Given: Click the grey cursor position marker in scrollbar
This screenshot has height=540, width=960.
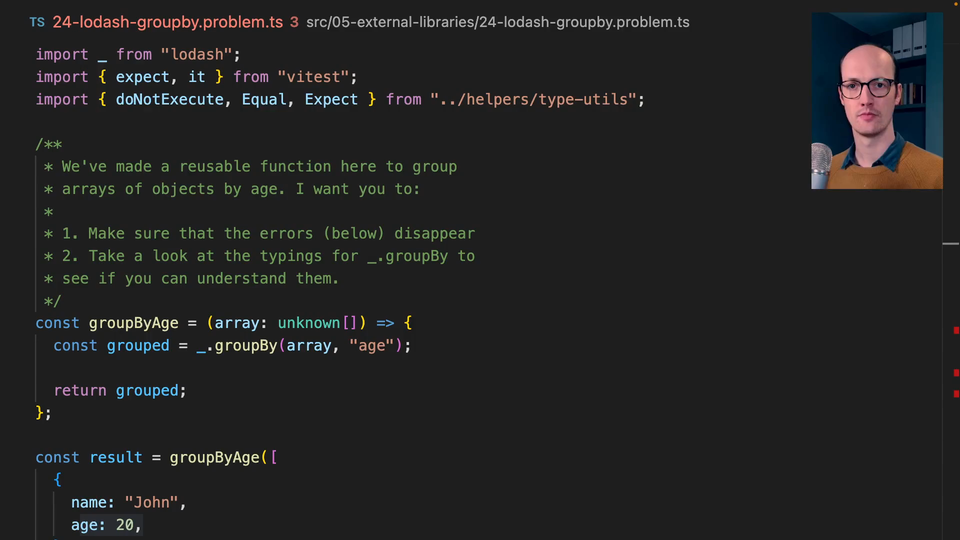Looking at the screenshot, I should click(950, 243).
